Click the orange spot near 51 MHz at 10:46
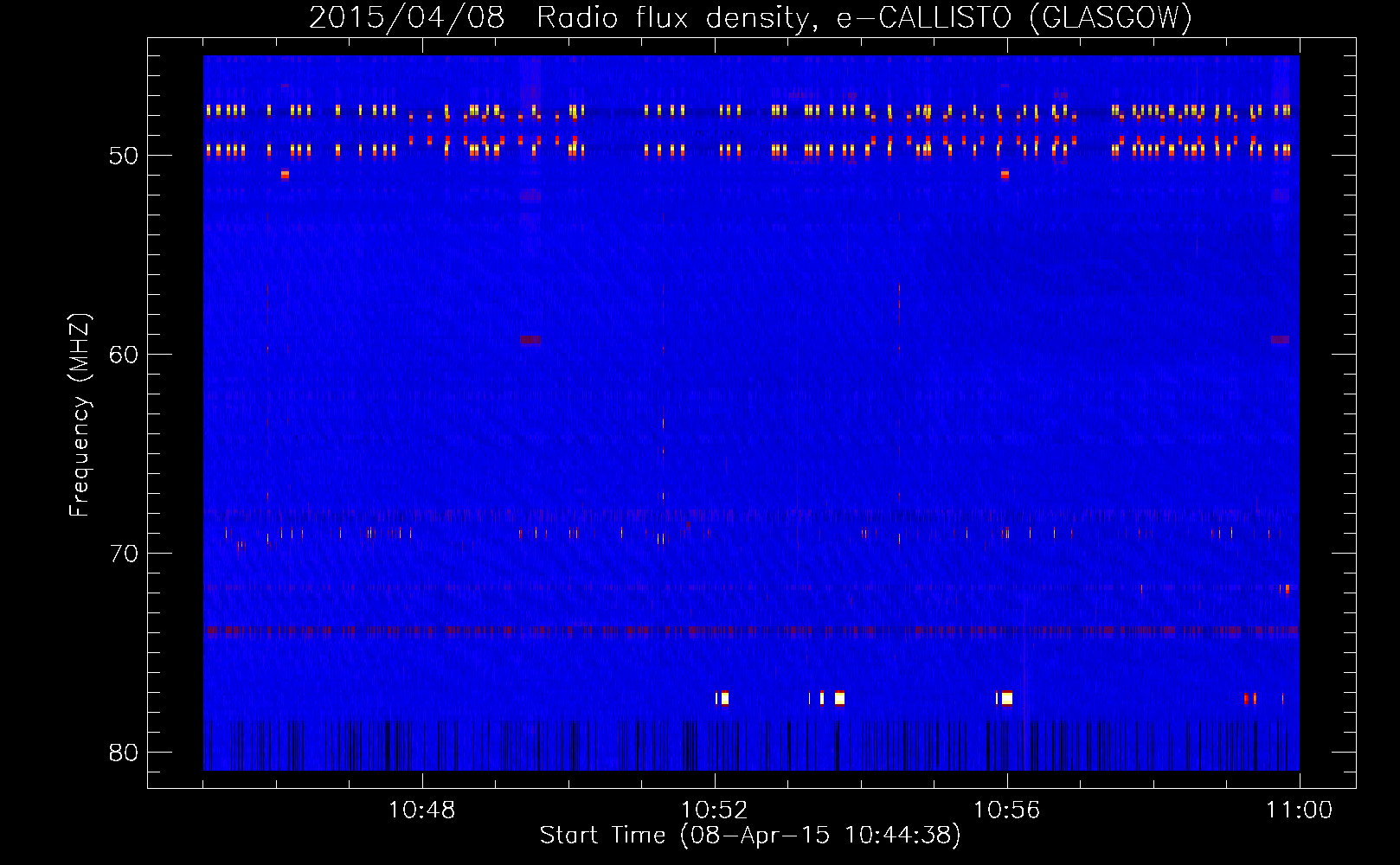 (x=285, y=174)
